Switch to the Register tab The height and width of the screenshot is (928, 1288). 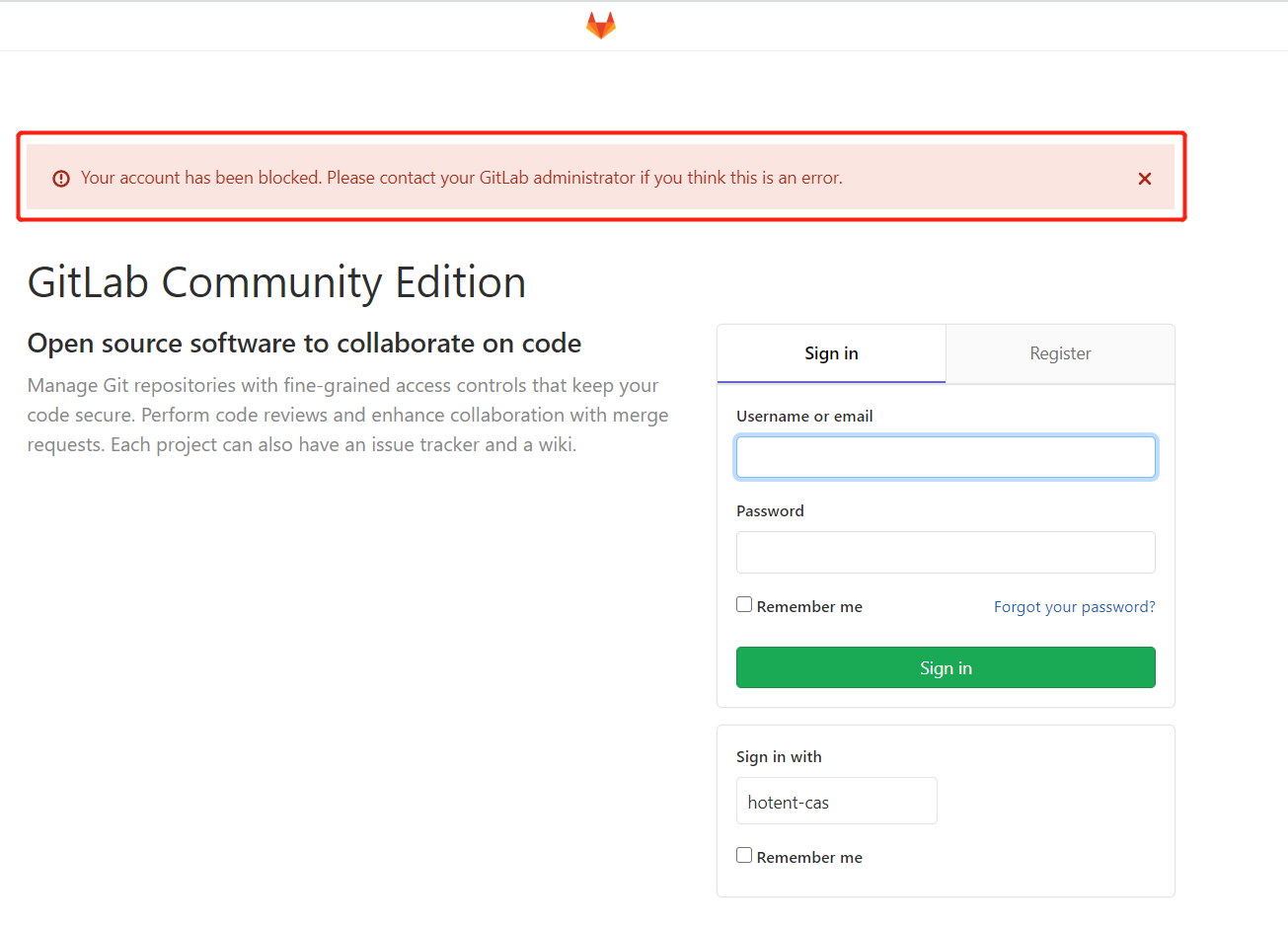(1060, 353)
